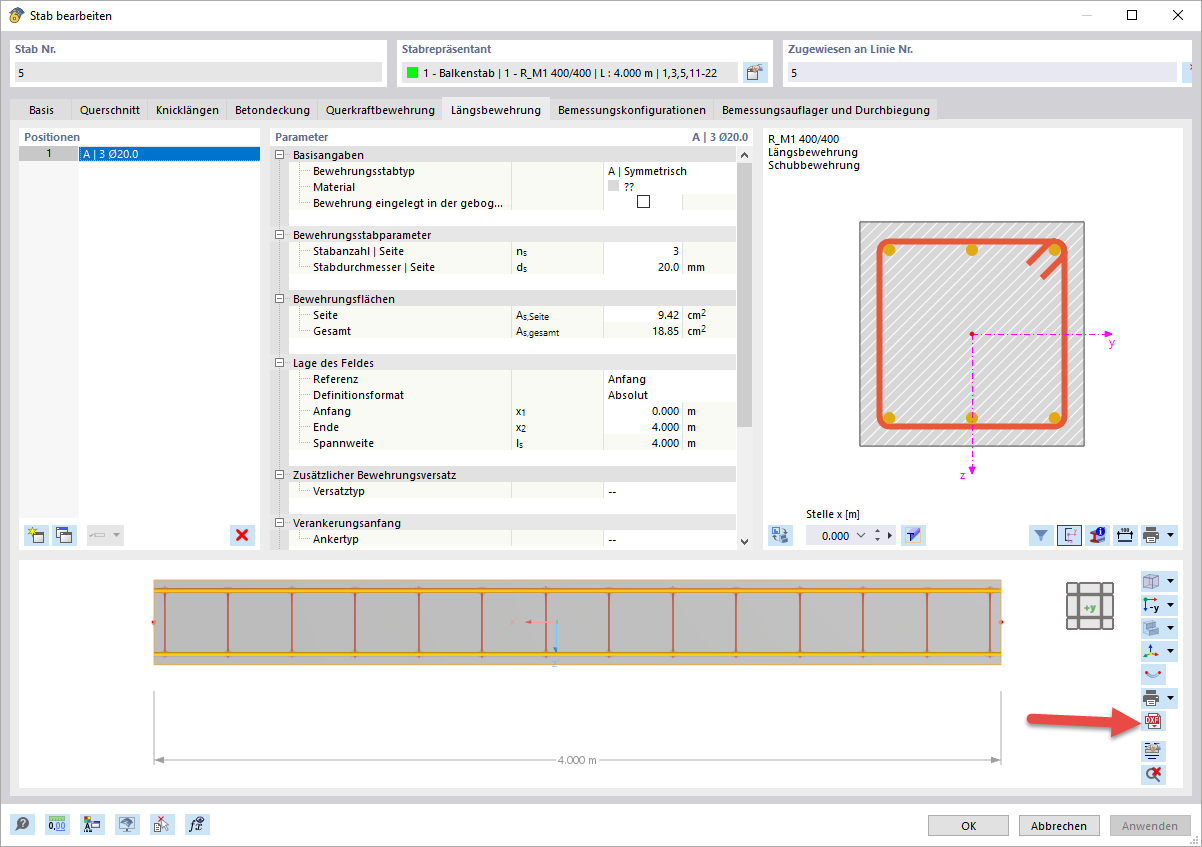The height and width of the screenshot is (847, 1202).
Task: Click the +y view cube face
Action: (1090, 606)
